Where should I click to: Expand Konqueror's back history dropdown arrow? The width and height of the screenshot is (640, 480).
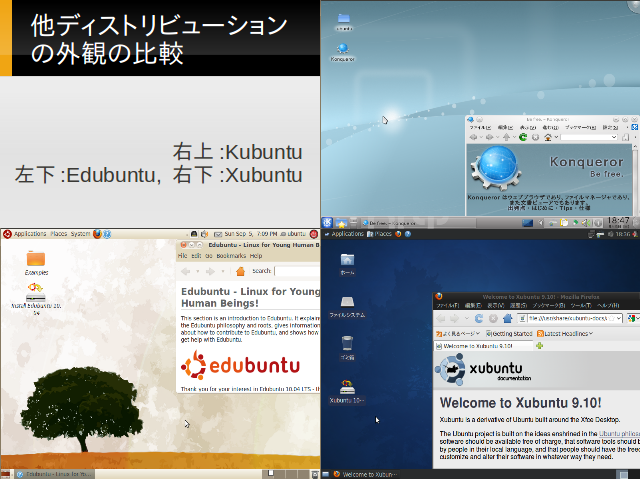481,138
